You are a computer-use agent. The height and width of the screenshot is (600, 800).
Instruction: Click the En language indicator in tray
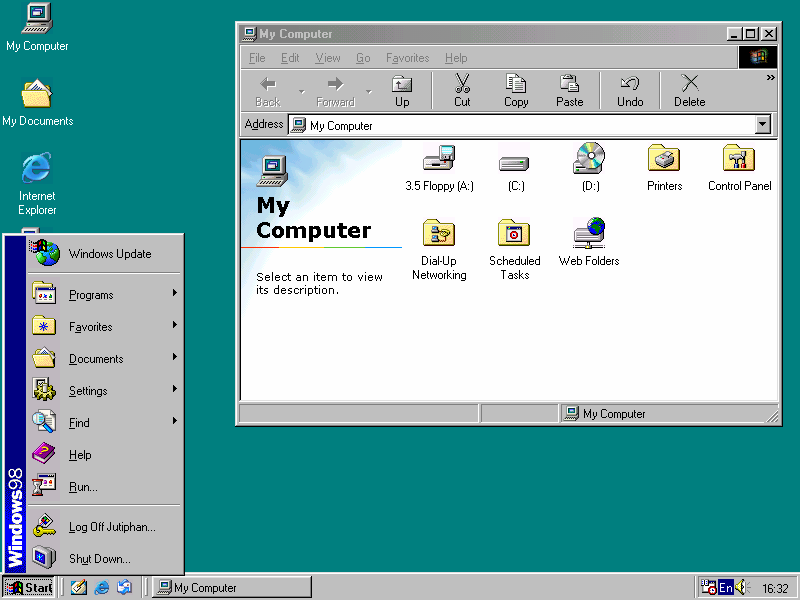(x=726, y=588)
